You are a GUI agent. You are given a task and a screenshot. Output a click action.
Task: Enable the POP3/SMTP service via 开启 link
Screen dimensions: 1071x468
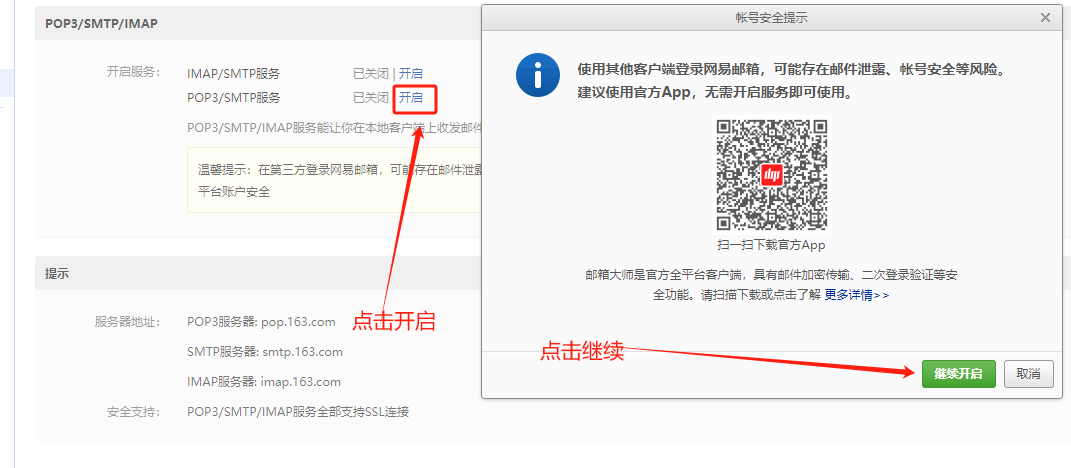pyautogui.click(x=411, y=98)
